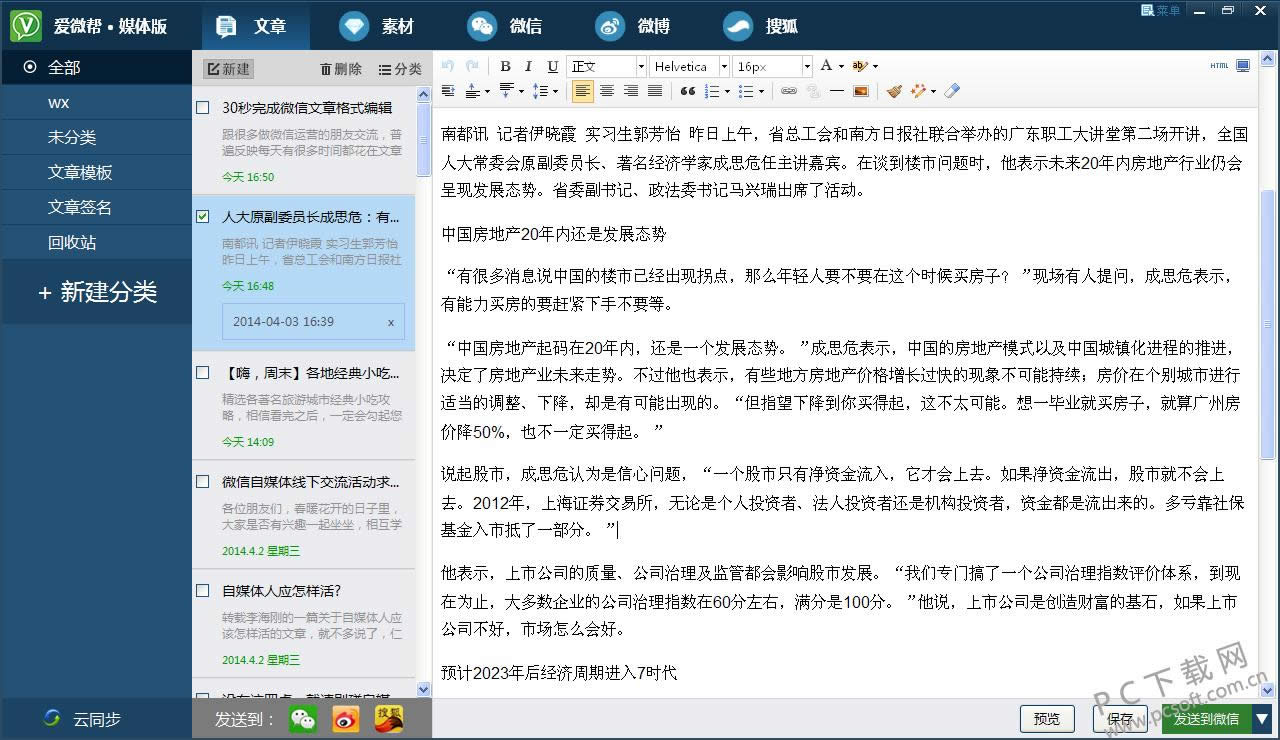Switch to the 搜狐 tab

(762, 26)
